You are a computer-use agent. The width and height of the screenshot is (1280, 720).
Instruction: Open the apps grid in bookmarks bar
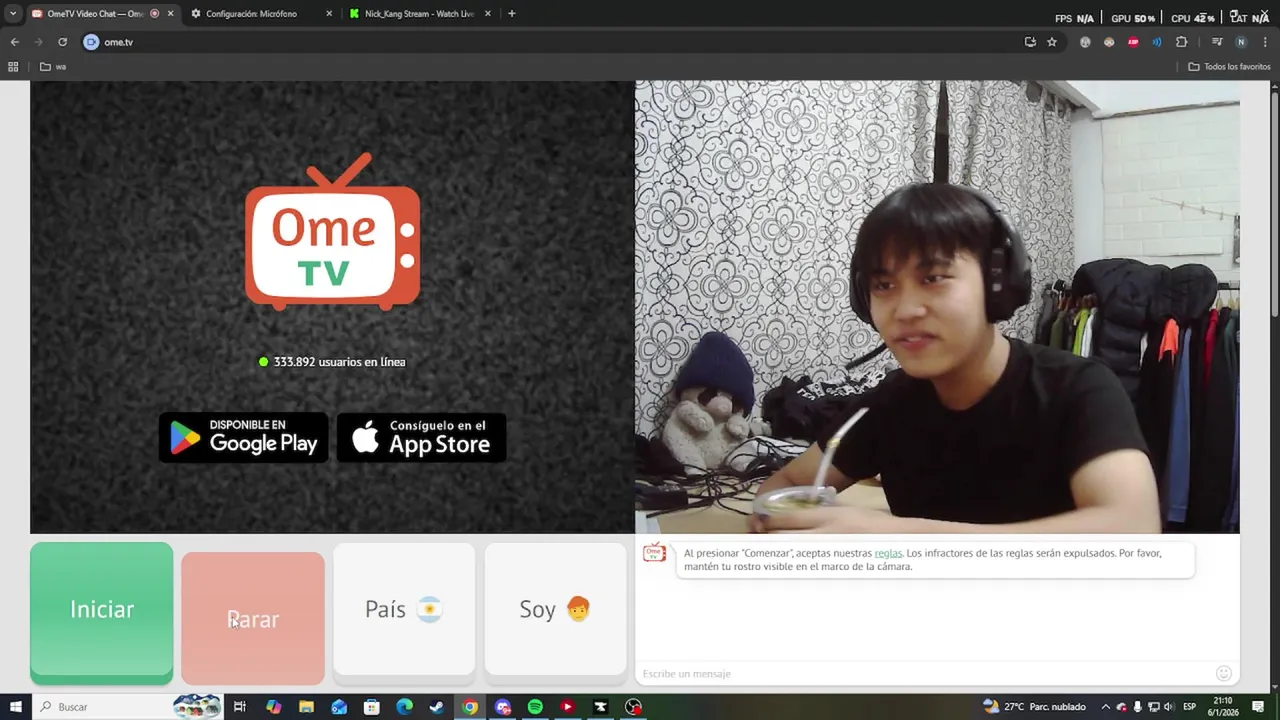pyautogui.click(x=13, y=67)
